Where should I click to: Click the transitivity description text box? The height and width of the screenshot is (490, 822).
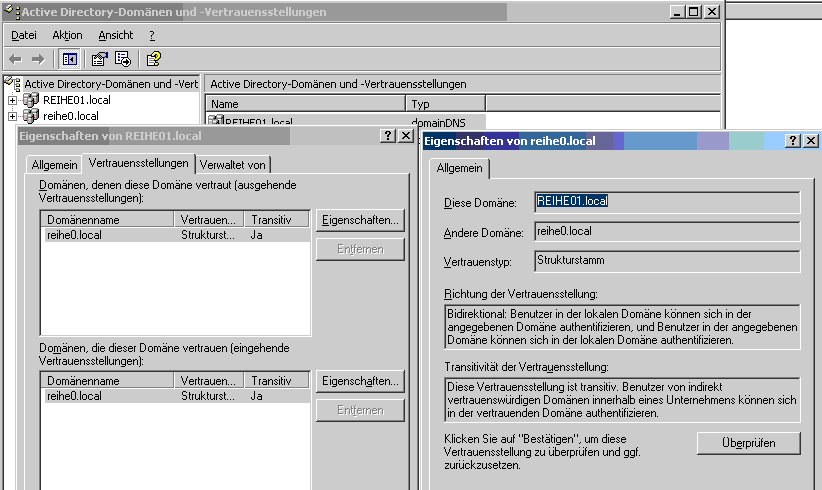pos(622,400)
